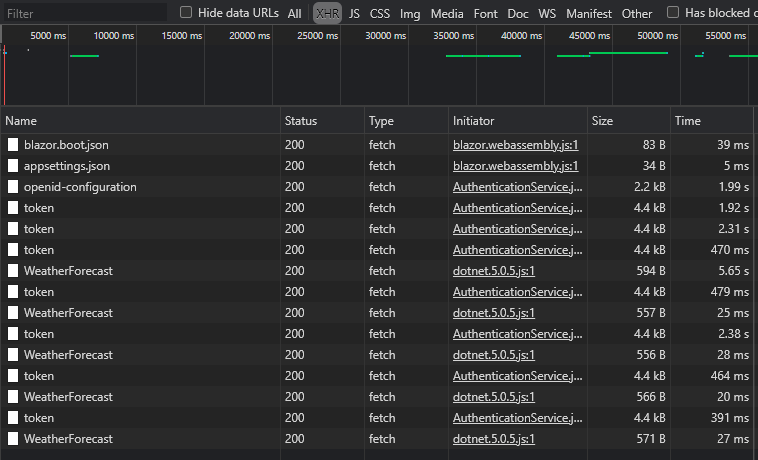
Task: Click the file icon beside appsettings.json
Action: point(13,166)
